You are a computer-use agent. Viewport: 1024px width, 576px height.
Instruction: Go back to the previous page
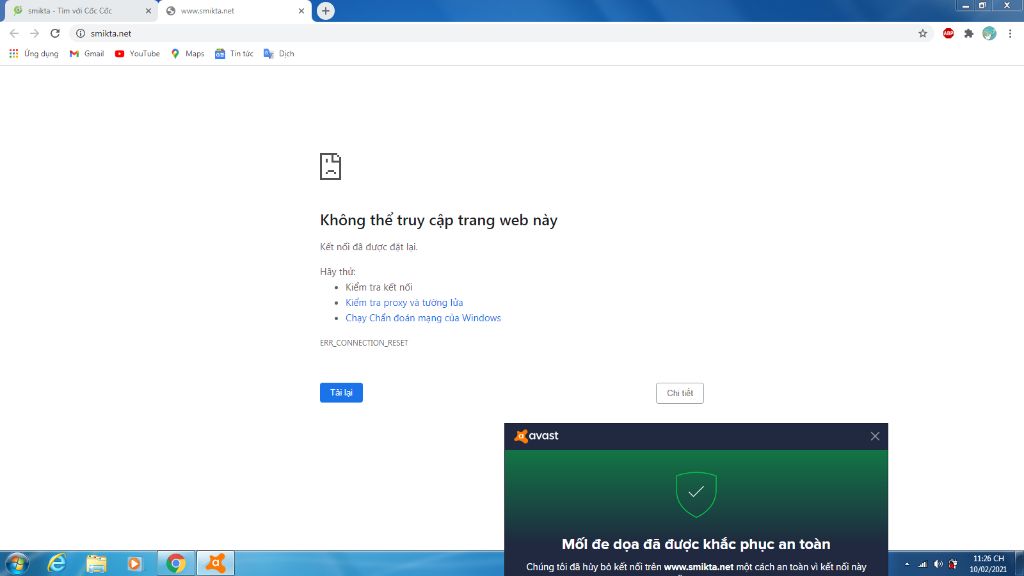(14, 33)
